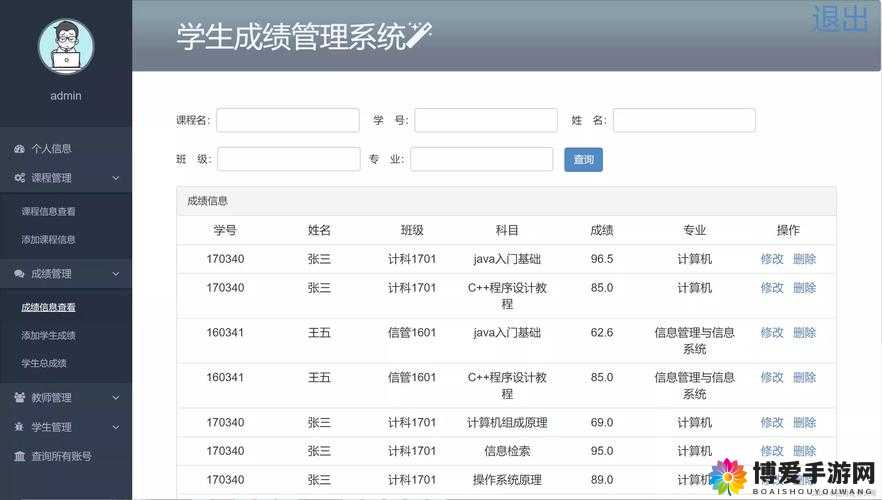This screenshot has height=500, width=882.
Task: Focus the 班级 input field
Action: pos(289,159)
